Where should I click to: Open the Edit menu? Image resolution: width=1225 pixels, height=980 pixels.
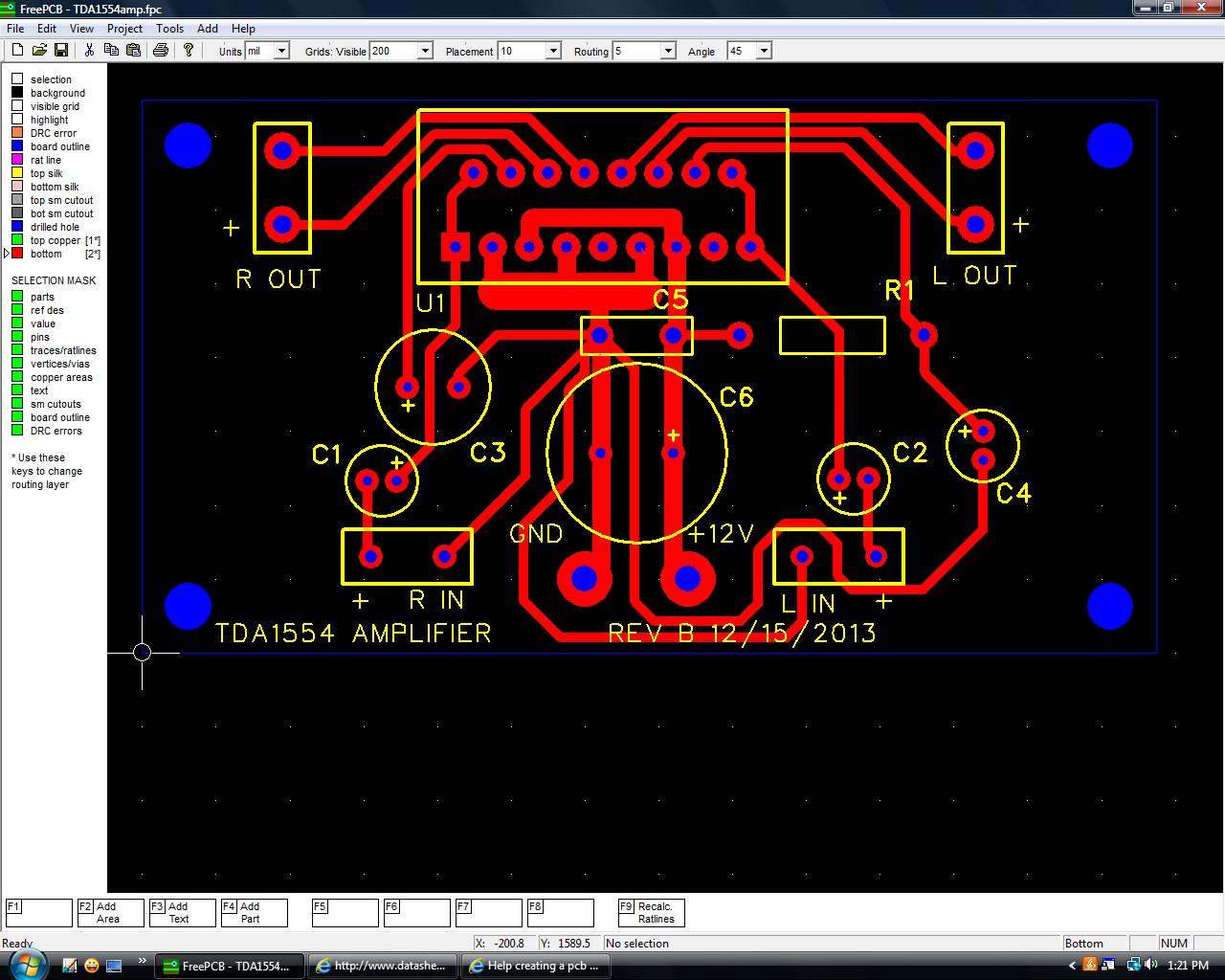pyautogui.click(x=47, y=29)
